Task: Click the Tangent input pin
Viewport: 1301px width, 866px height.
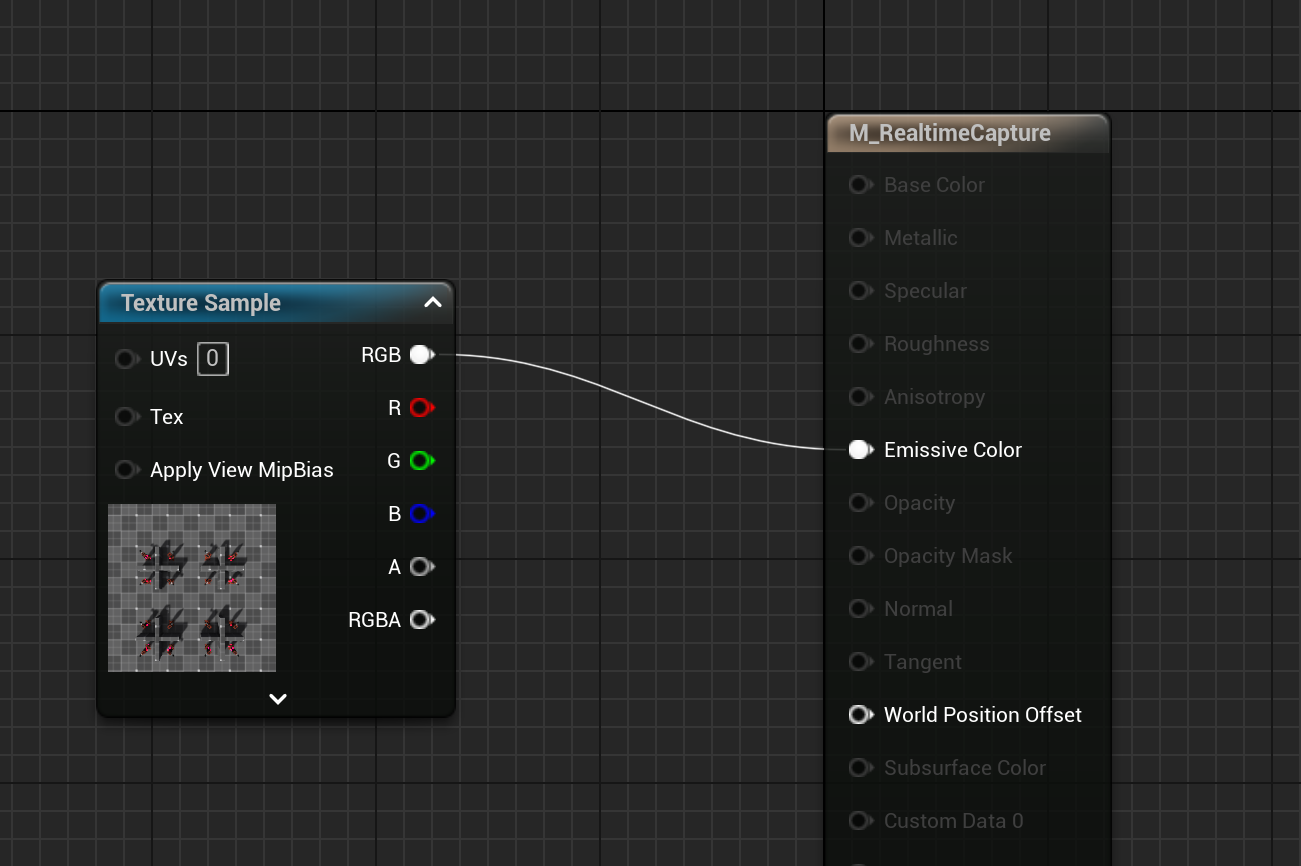Action: [860, 662]
